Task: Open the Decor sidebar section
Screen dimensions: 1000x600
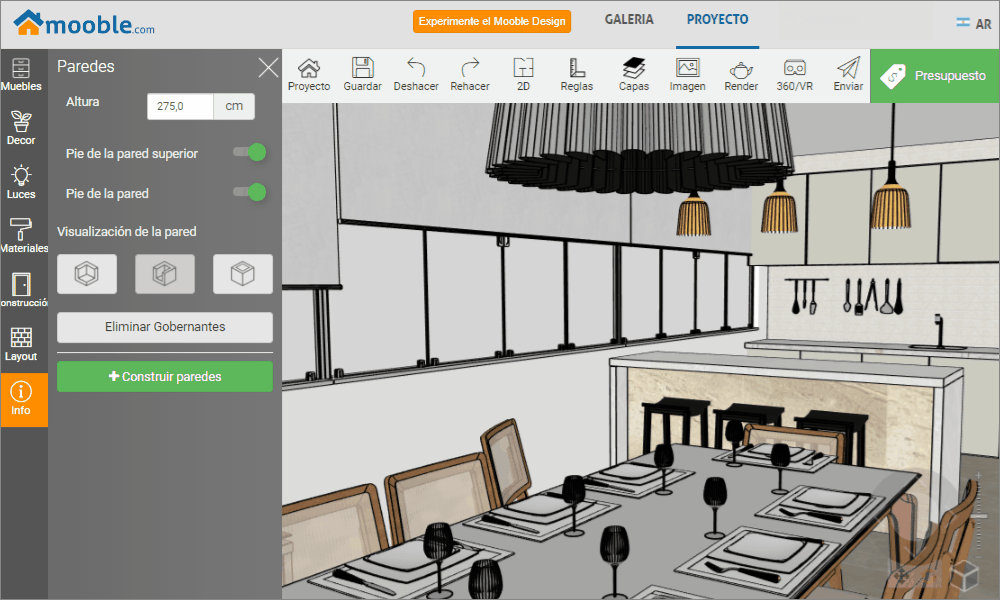Action: (21, 128)
